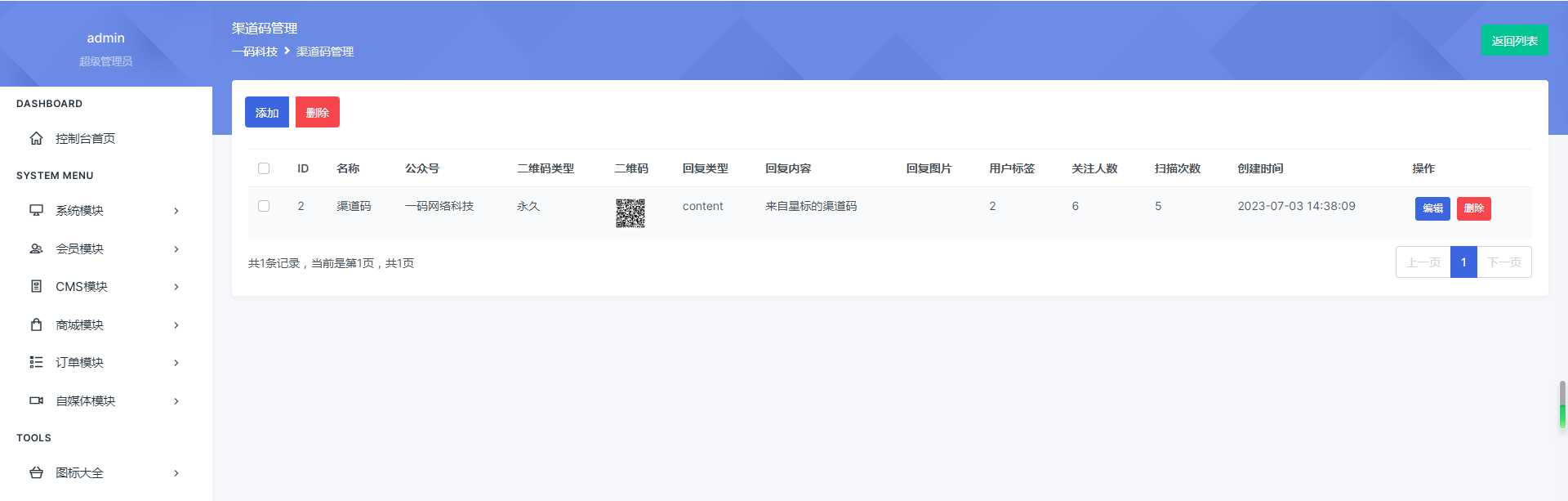Click the blue 添加 button
The image size is (1568, 501).
point(267,112)
